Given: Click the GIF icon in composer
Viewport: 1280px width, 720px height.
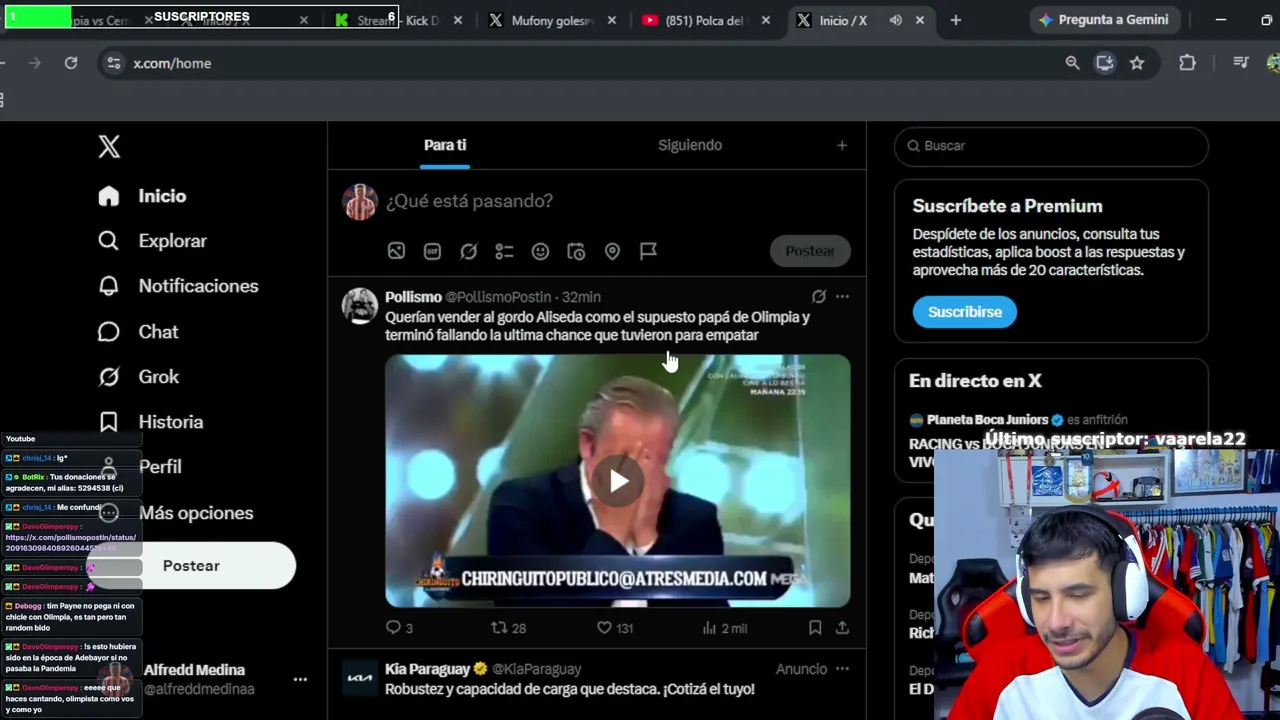Looking at the screenshot, I should point(432,251).
